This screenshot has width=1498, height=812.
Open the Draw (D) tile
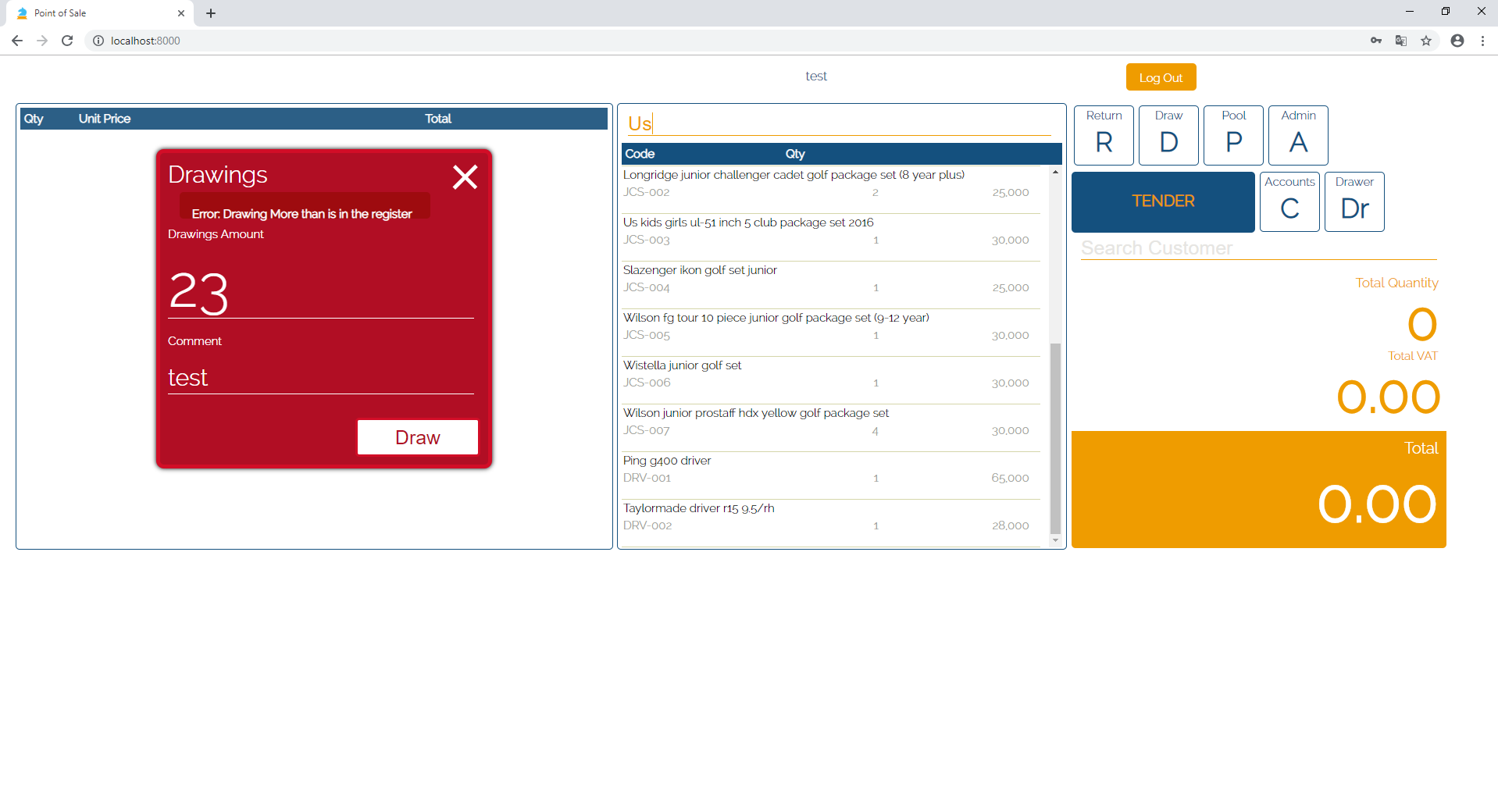coord(1168,134)
